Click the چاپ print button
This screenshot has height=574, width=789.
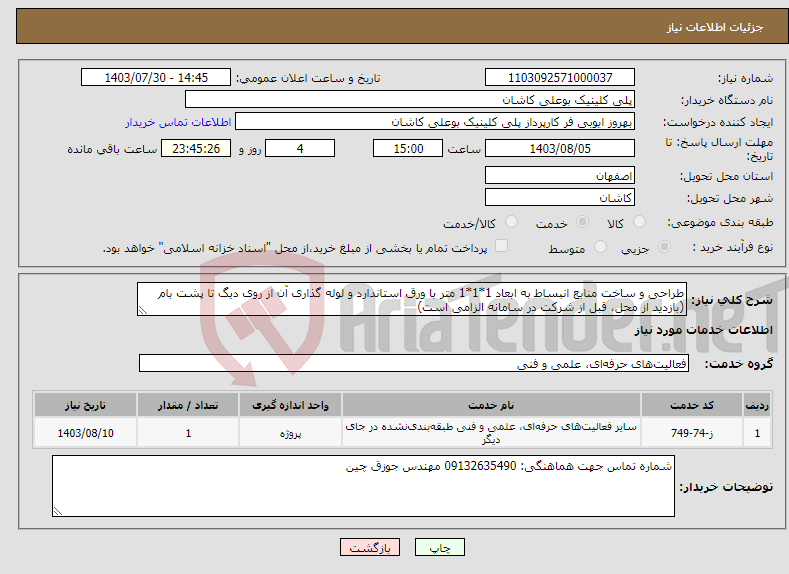point(440,548)
